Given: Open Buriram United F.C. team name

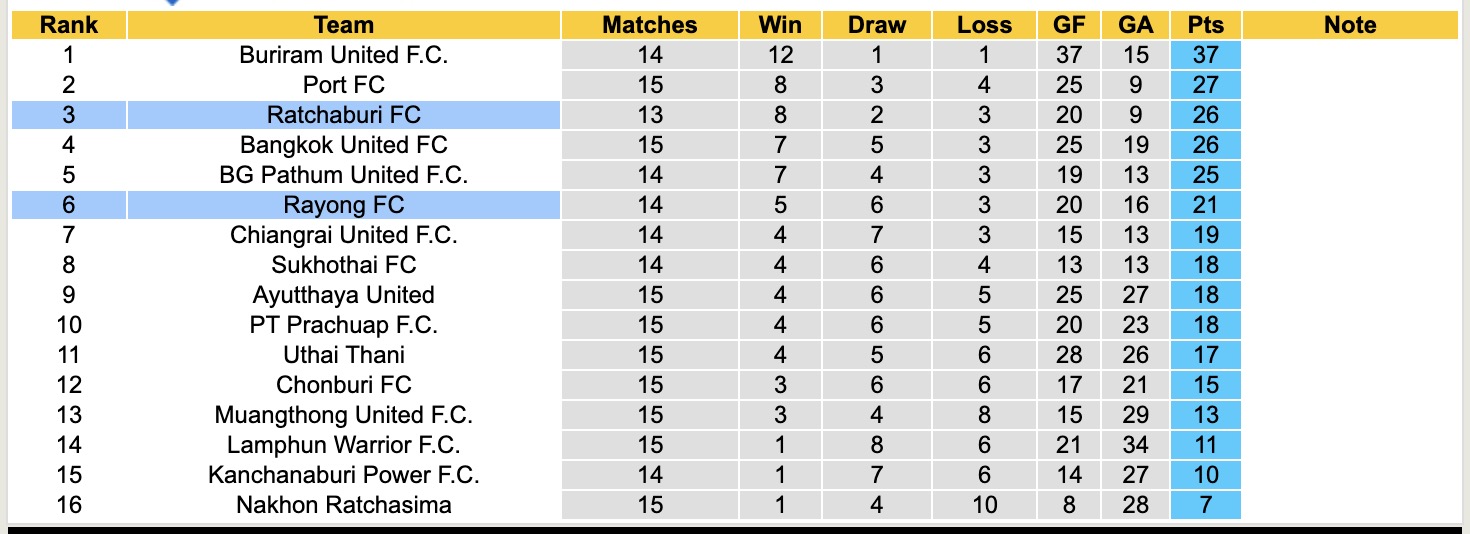Looking at the screenshot, I should click(343, 55).
